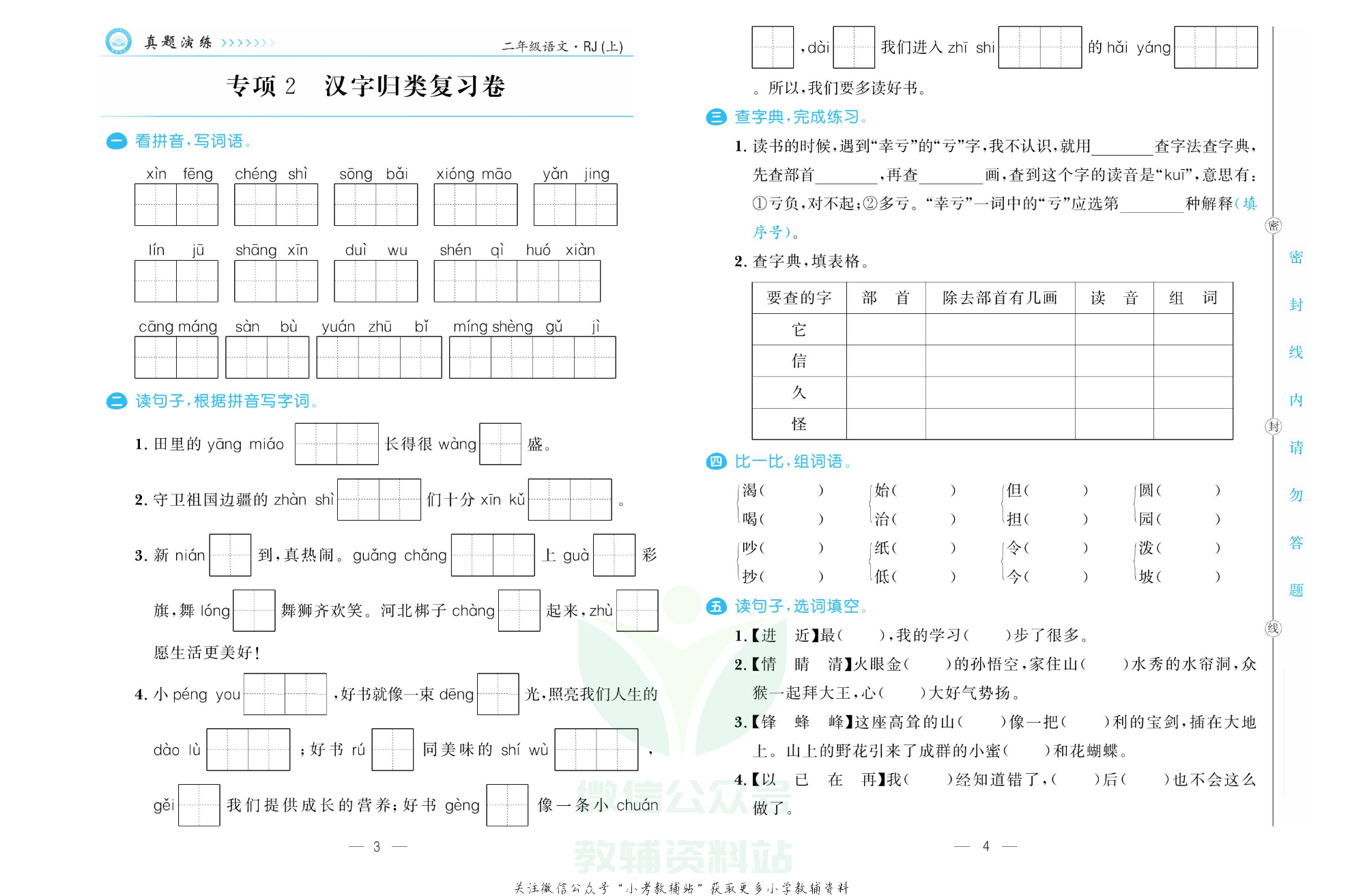
Task: Select the circled 二 badge before 读句子
Action: [116, 402]
